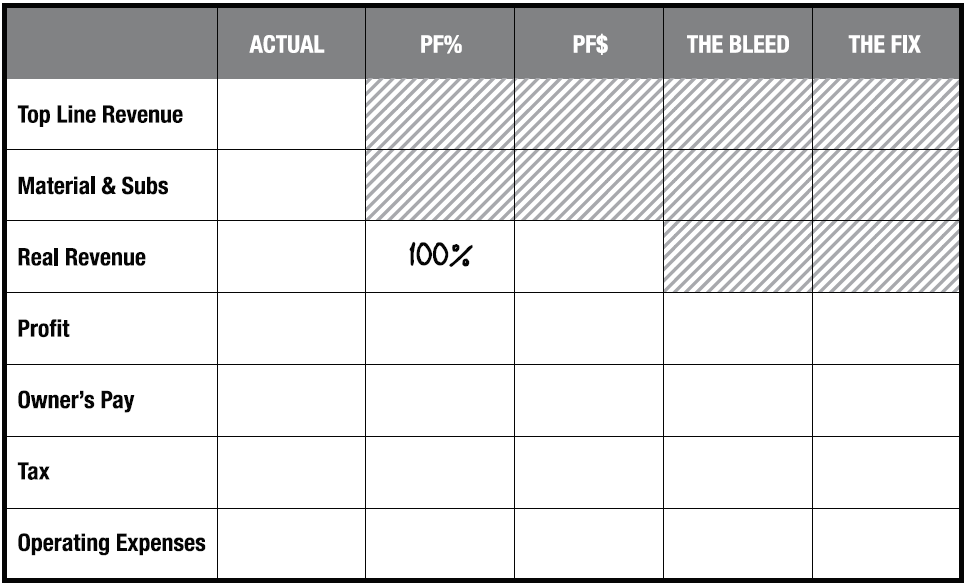Click THE BLEED column header

coord(738,45)
